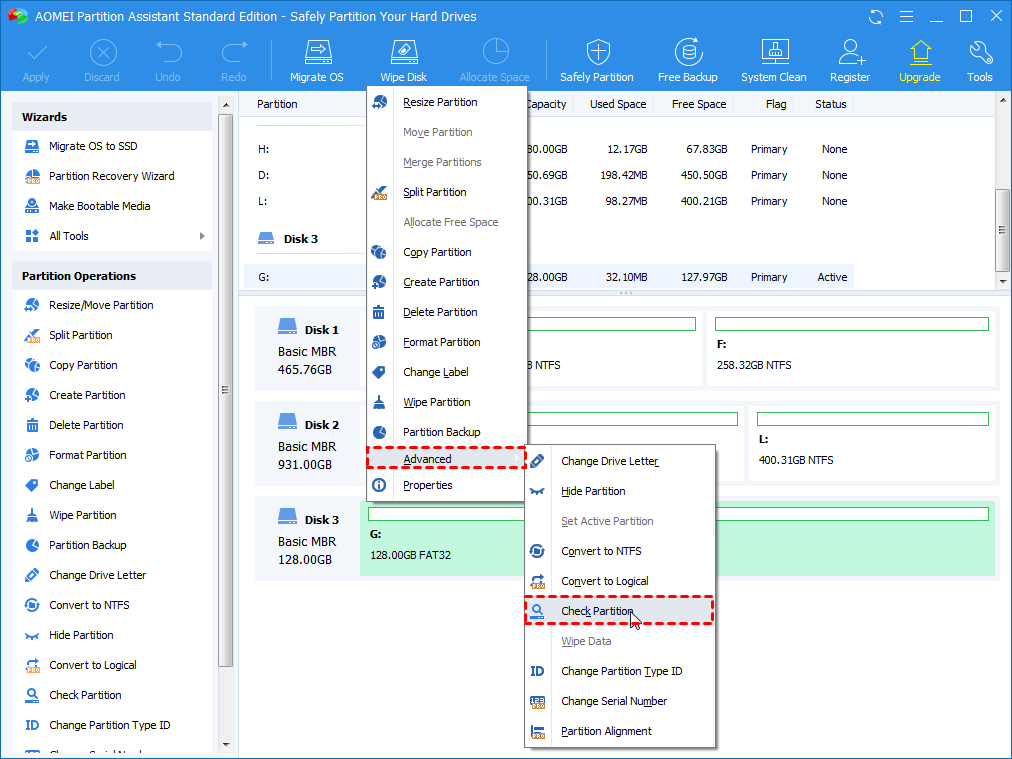Image resolution: width=1012 pixels, height=759 pixels.
Task: Click the refresh icon in title bar
Action: coord(876,17)
